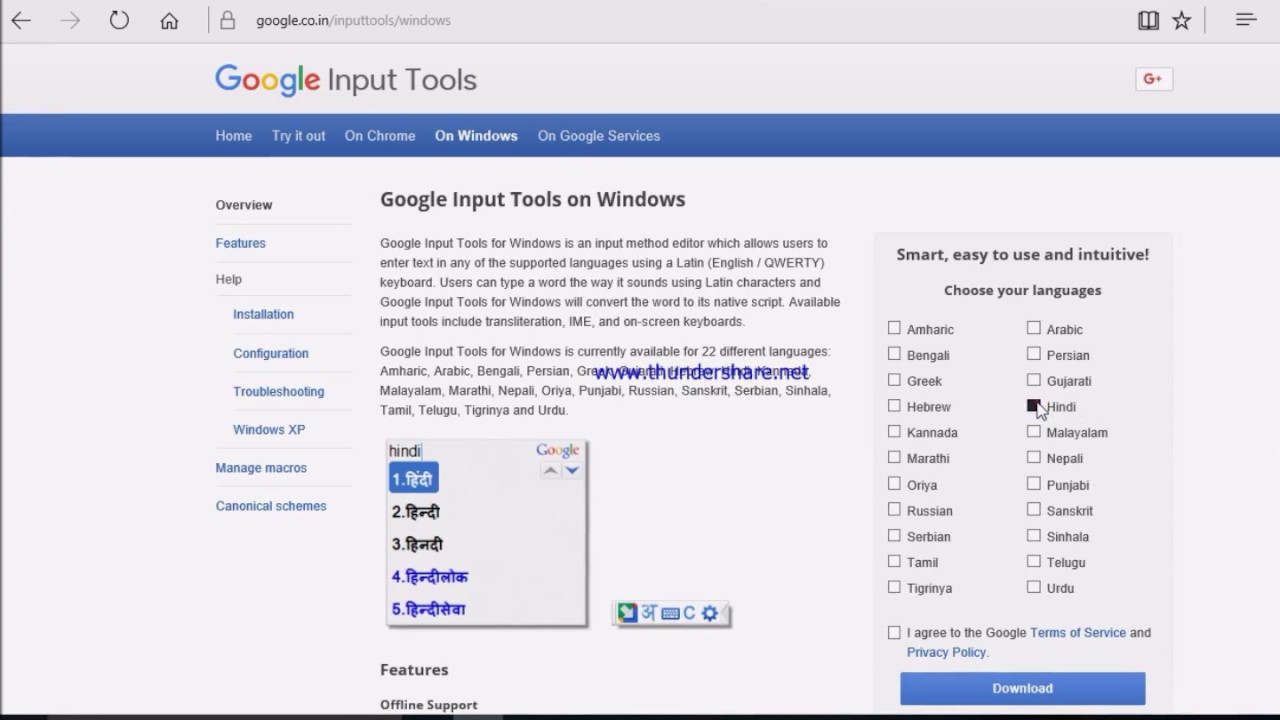
Task: Open Overview in the sidebar
Action: click(x=244, y=205)
